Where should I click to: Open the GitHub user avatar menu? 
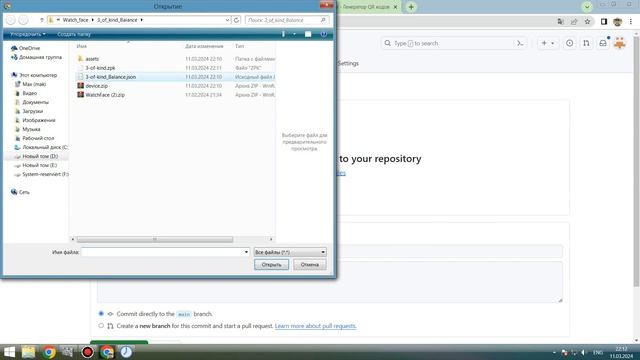(620, 43)
